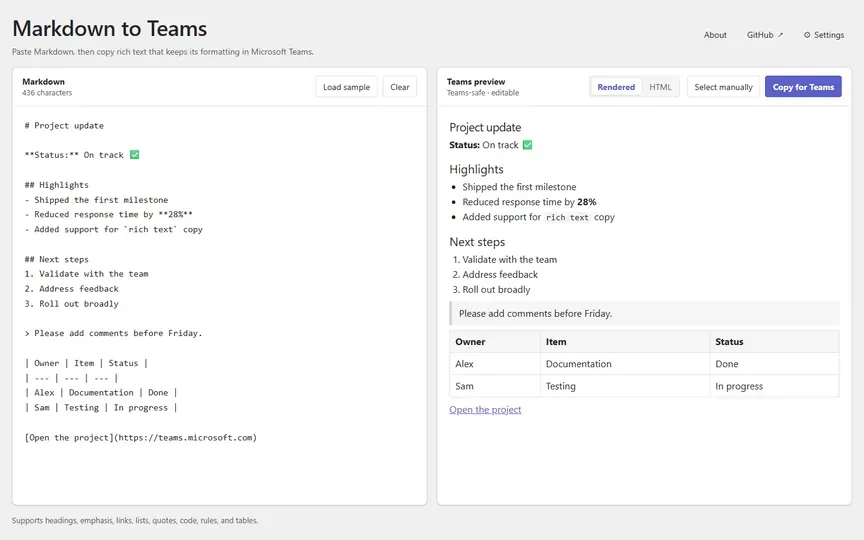The image size is (864, 540).
Task: Clear the Markdown editor
Action: [399, 87]
